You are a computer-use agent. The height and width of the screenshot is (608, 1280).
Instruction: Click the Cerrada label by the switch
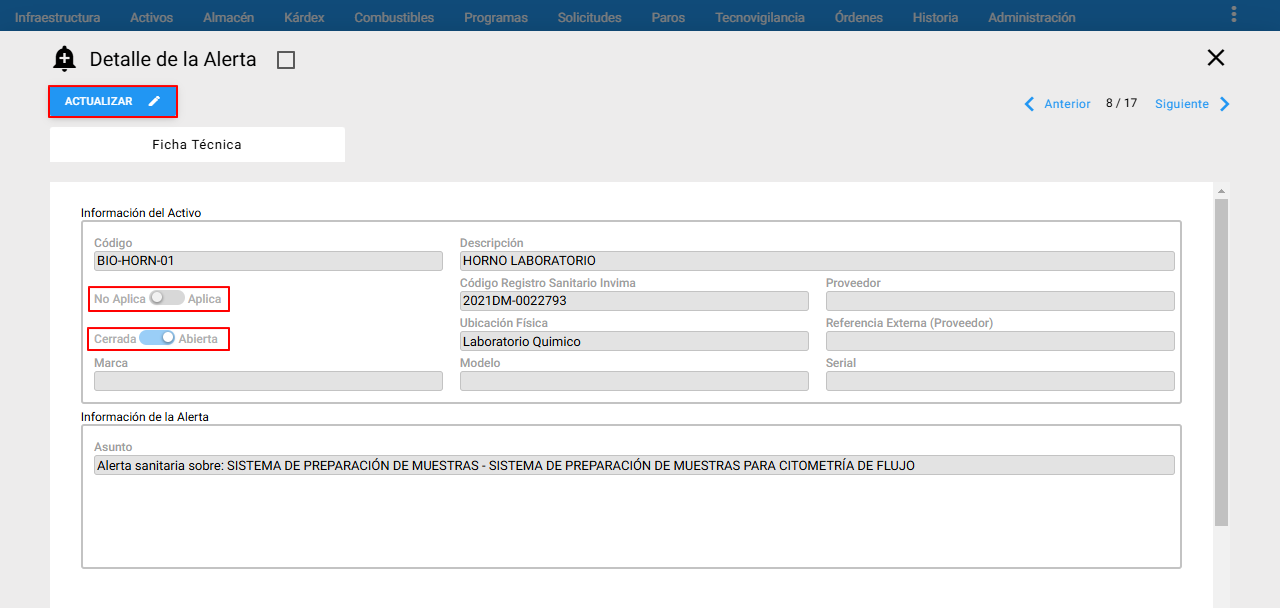click(x=115, y=339)
